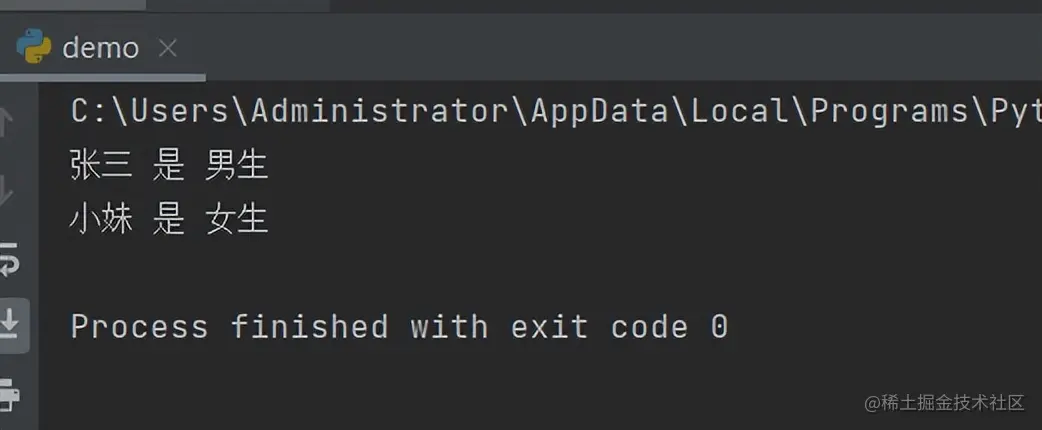This screenshot has height=430, width=1042.
Task: Toggle the Soft-Wrap icon
Action: [x=9, y=259]
